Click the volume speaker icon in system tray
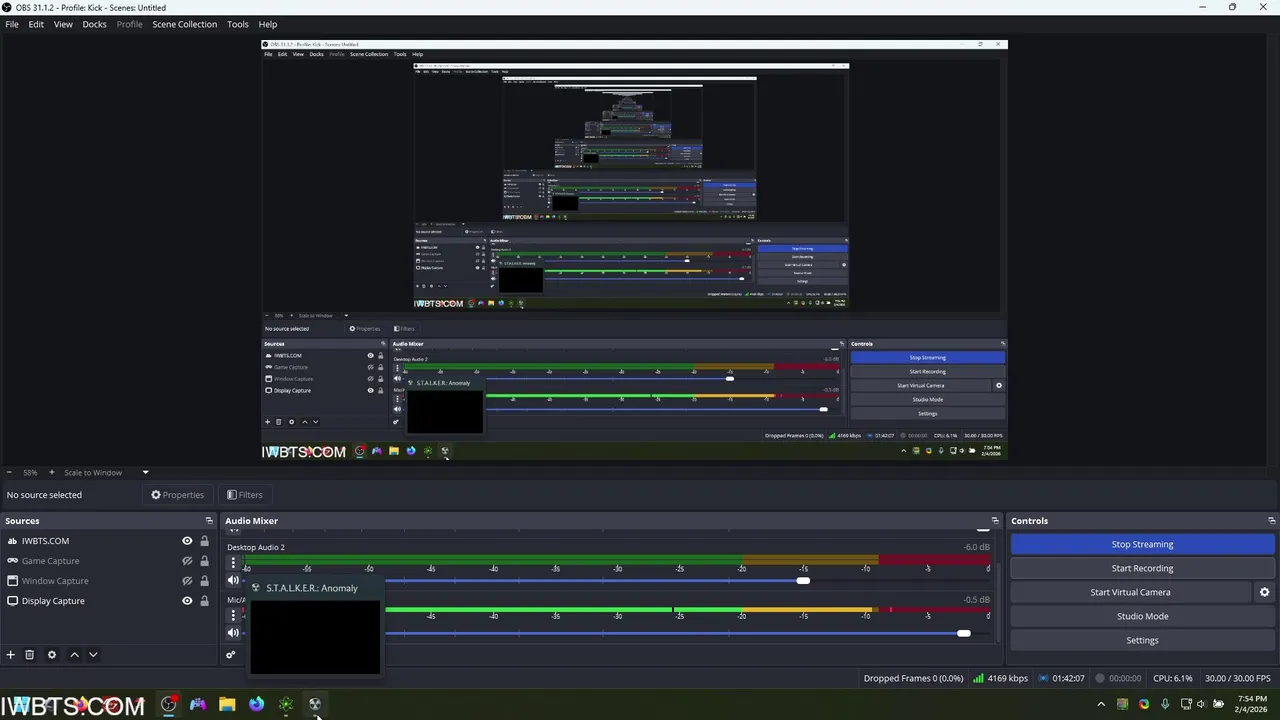1280x720 pixels. 1202,704
